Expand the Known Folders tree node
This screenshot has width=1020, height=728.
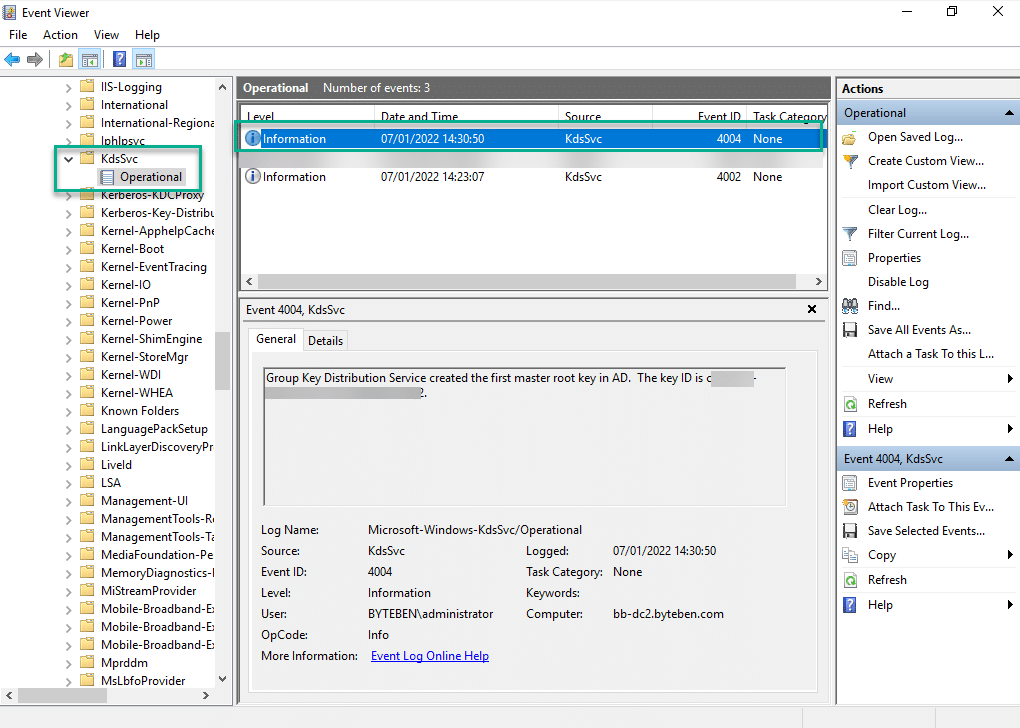click(68, 411)
